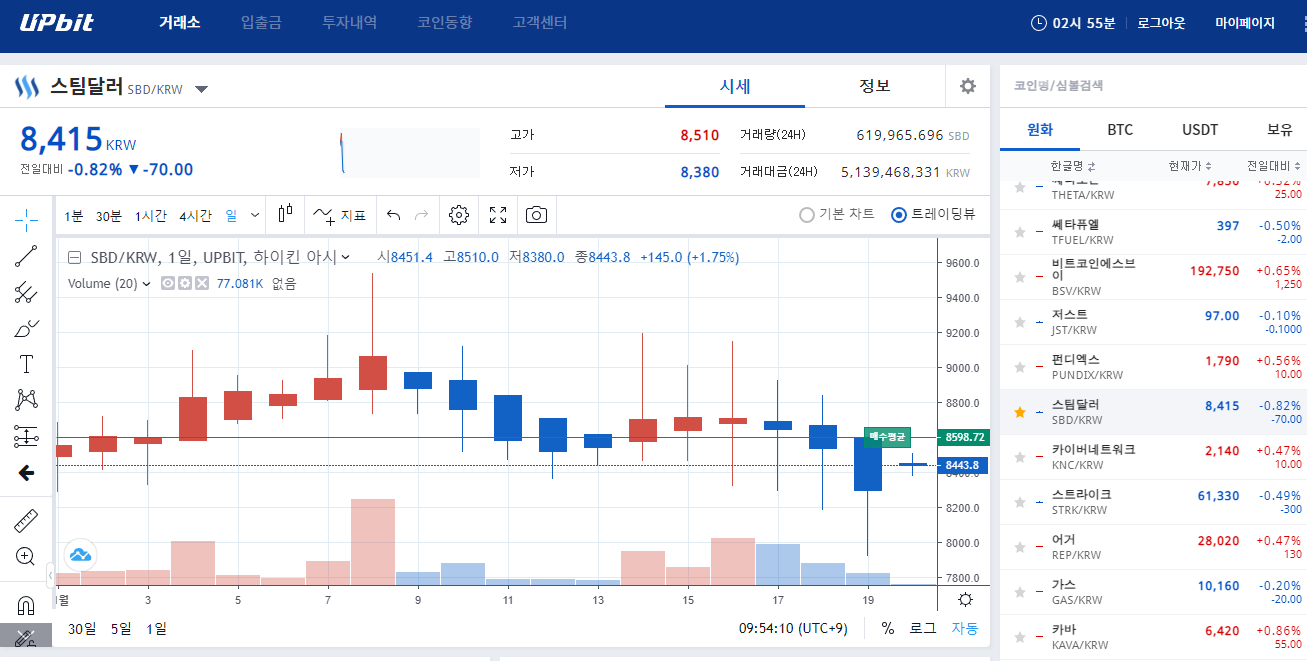Screen dimensions: 1307x661
Task: Take a chart snapshot with camera icon
Action: tap(537, 215)
